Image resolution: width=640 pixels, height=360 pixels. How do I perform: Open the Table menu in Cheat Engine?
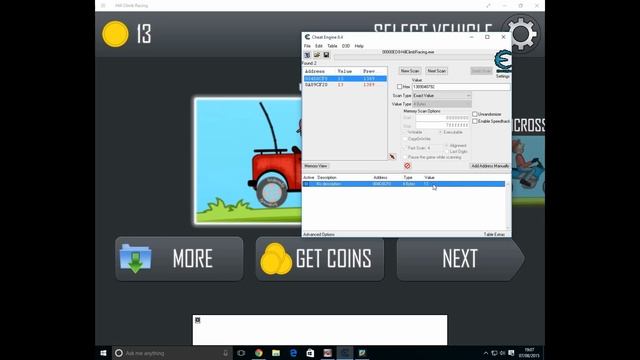click(x=332, y=46)
